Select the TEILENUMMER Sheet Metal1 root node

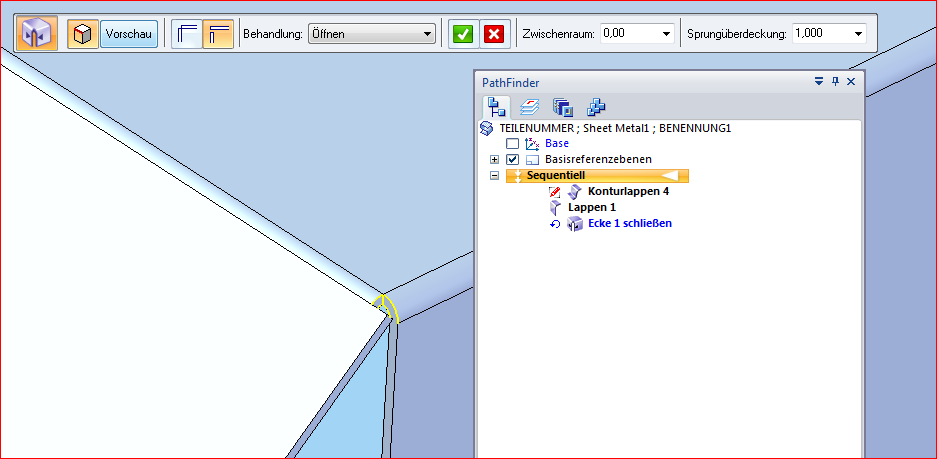615,128
